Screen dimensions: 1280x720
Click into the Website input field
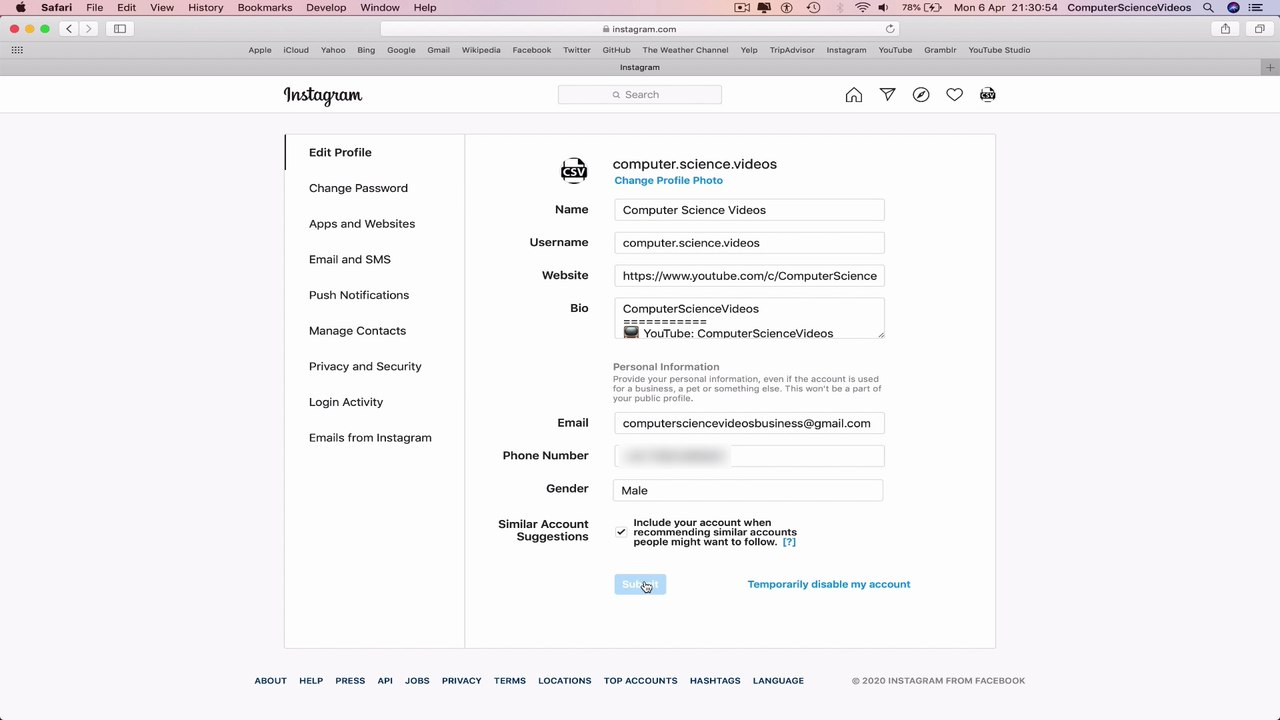[x=749, y=276]
